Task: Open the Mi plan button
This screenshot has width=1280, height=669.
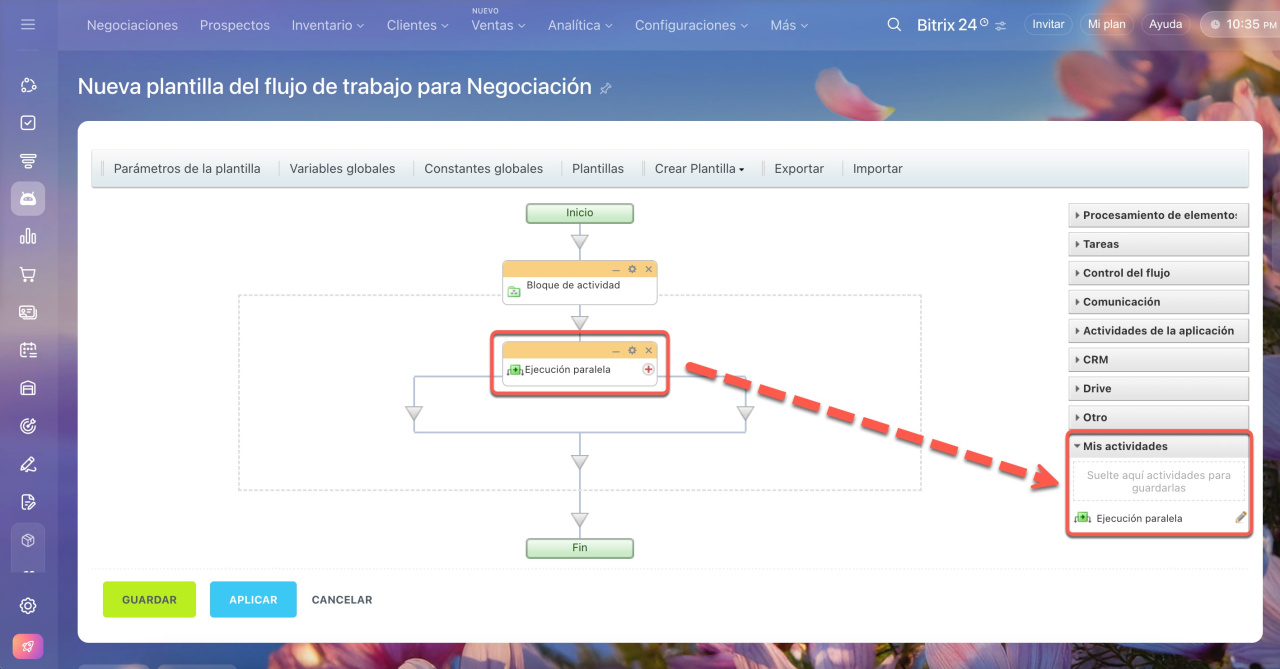Action: (x=1107, y=24)
